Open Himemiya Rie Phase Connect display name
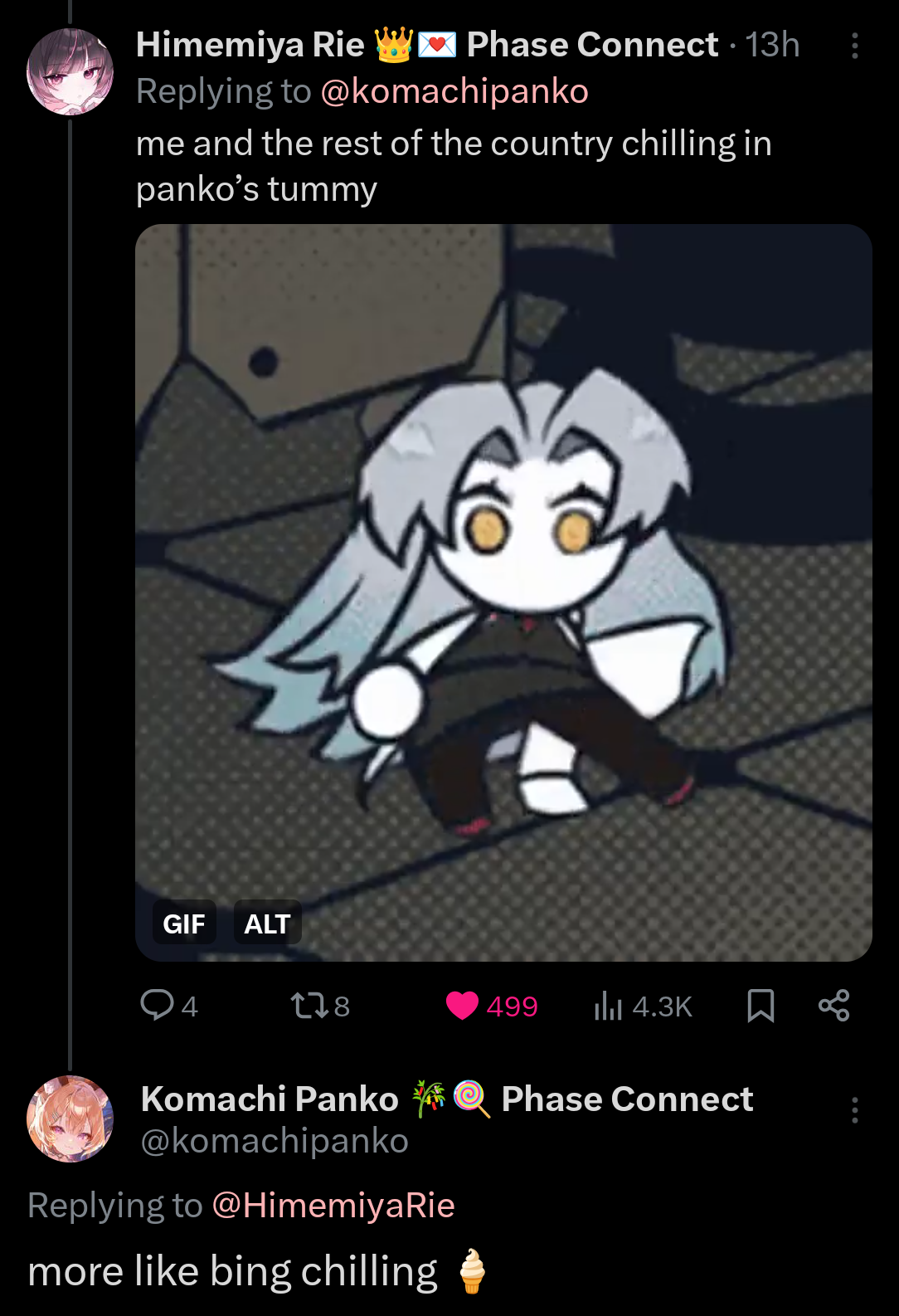 click(427, 45)
